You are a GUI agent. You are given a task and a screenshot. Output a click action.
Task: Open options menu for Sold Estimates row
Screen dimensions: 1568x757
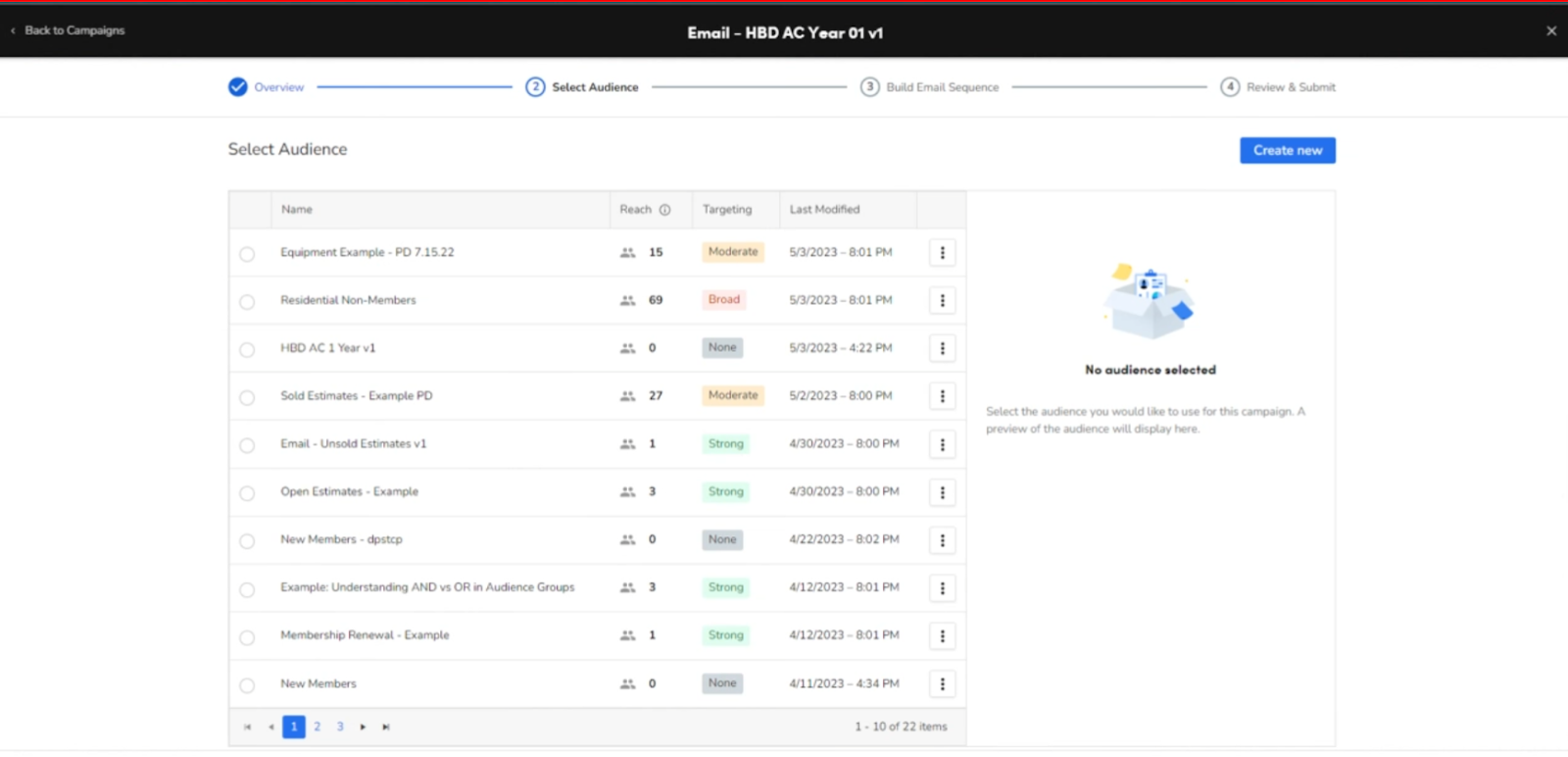(942, 396)
